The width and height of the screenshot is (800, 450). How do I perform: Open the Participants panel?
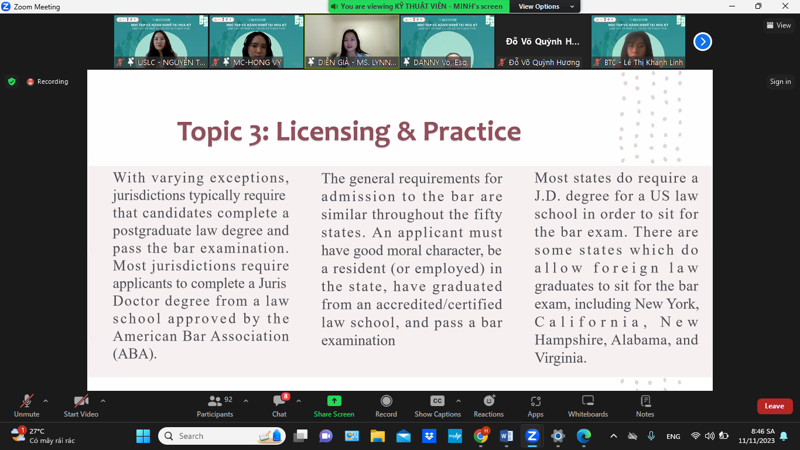coord(214,404)
